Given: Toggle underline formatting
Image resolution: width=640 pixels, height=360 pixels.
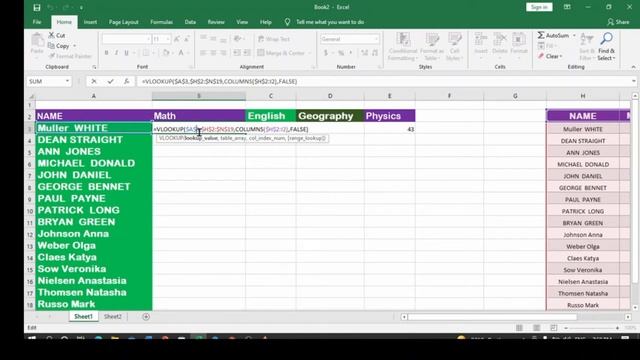Looking at the screenshot, I should coord(127,53).
